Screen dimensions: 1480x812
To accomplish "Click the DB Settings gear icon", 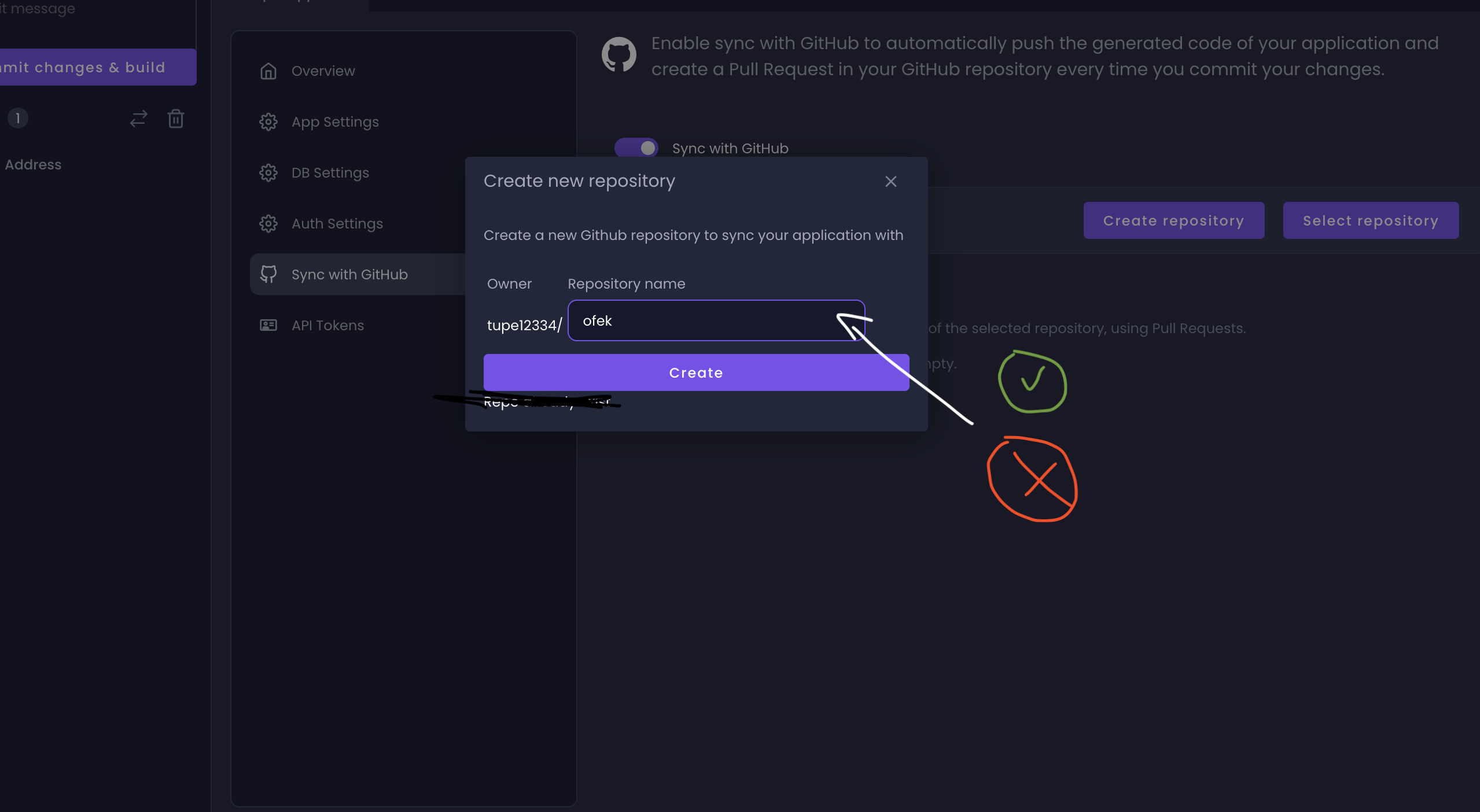I will click(x=268, y=172).
